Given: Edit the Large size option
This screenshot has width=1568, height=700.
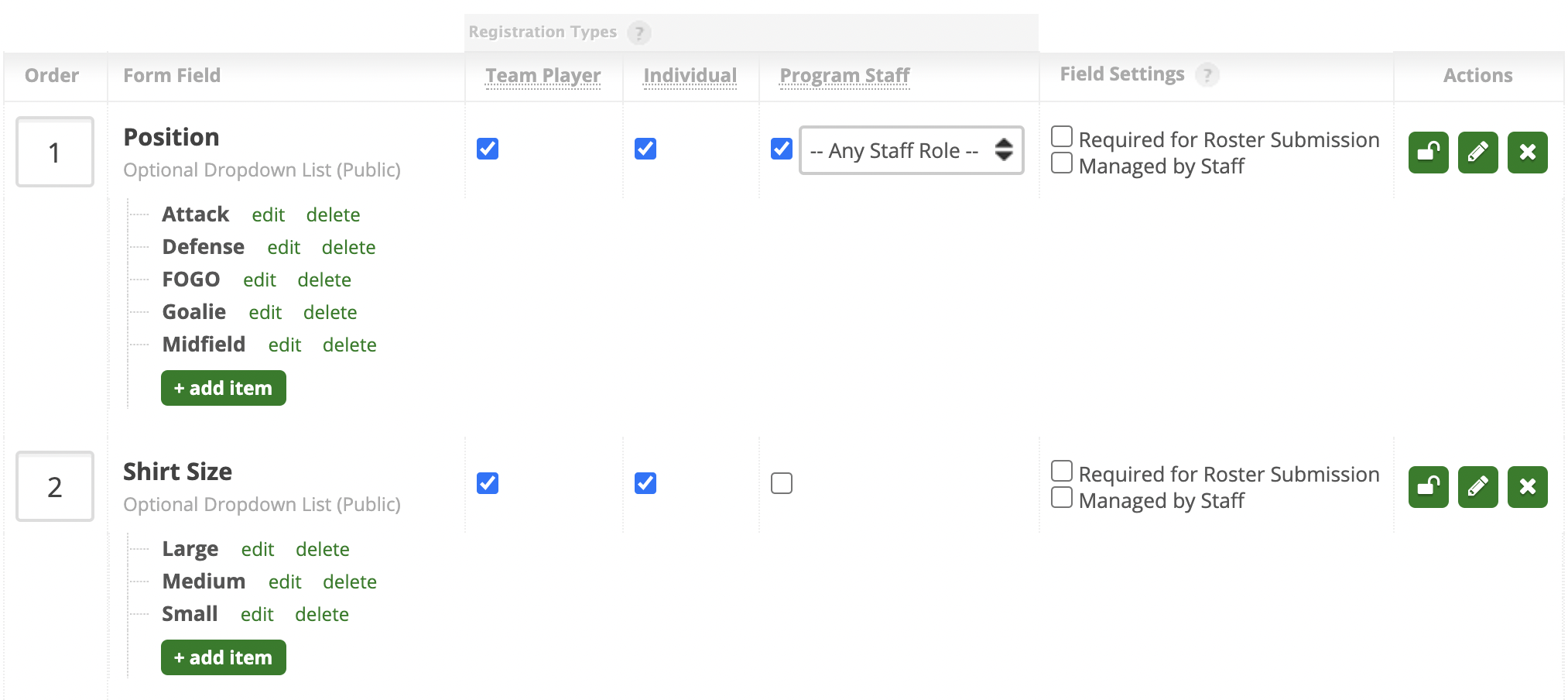Looking at the screenshot, I should coord(258,550).
